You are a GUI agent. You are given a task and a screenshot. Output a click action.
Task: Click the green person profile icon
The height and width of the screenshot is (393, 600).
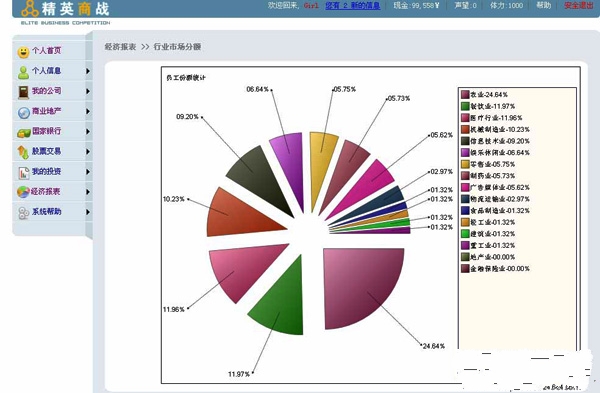[23, 72]
